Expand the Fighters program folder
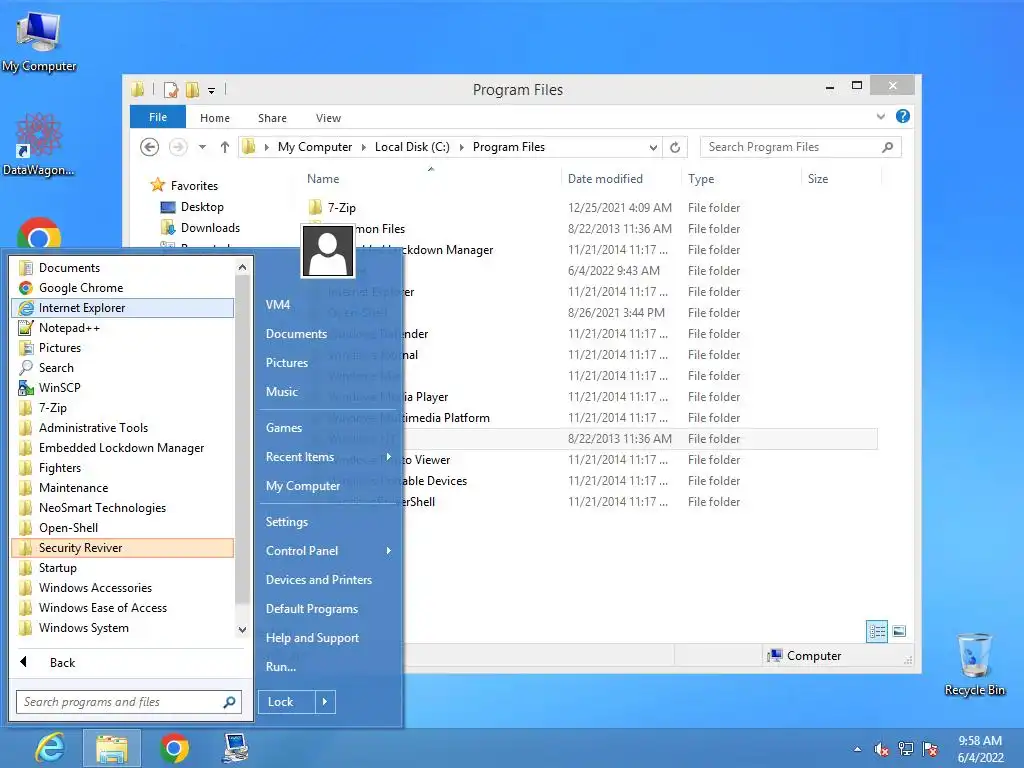The width and height of the screenshot is (1024, 768). click(123, 468)
